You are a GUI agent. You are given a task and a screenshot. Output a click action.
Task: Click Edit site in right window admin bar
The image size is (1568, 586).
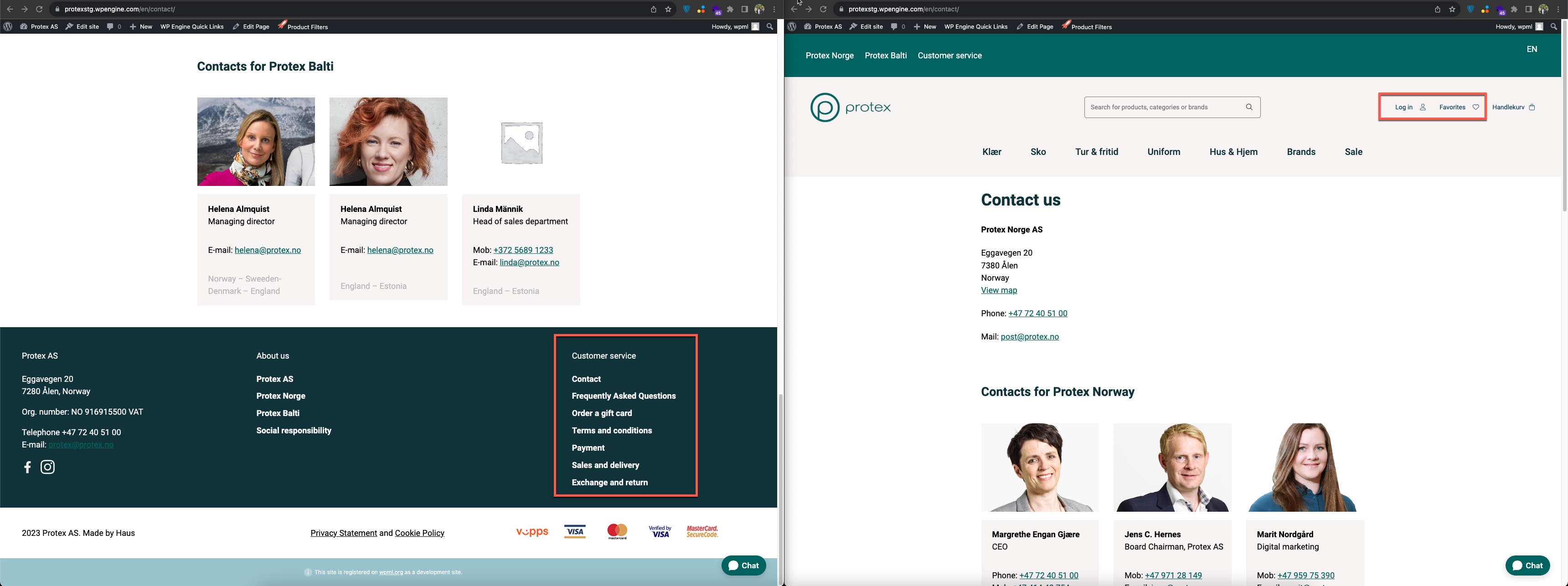[866, 27]
